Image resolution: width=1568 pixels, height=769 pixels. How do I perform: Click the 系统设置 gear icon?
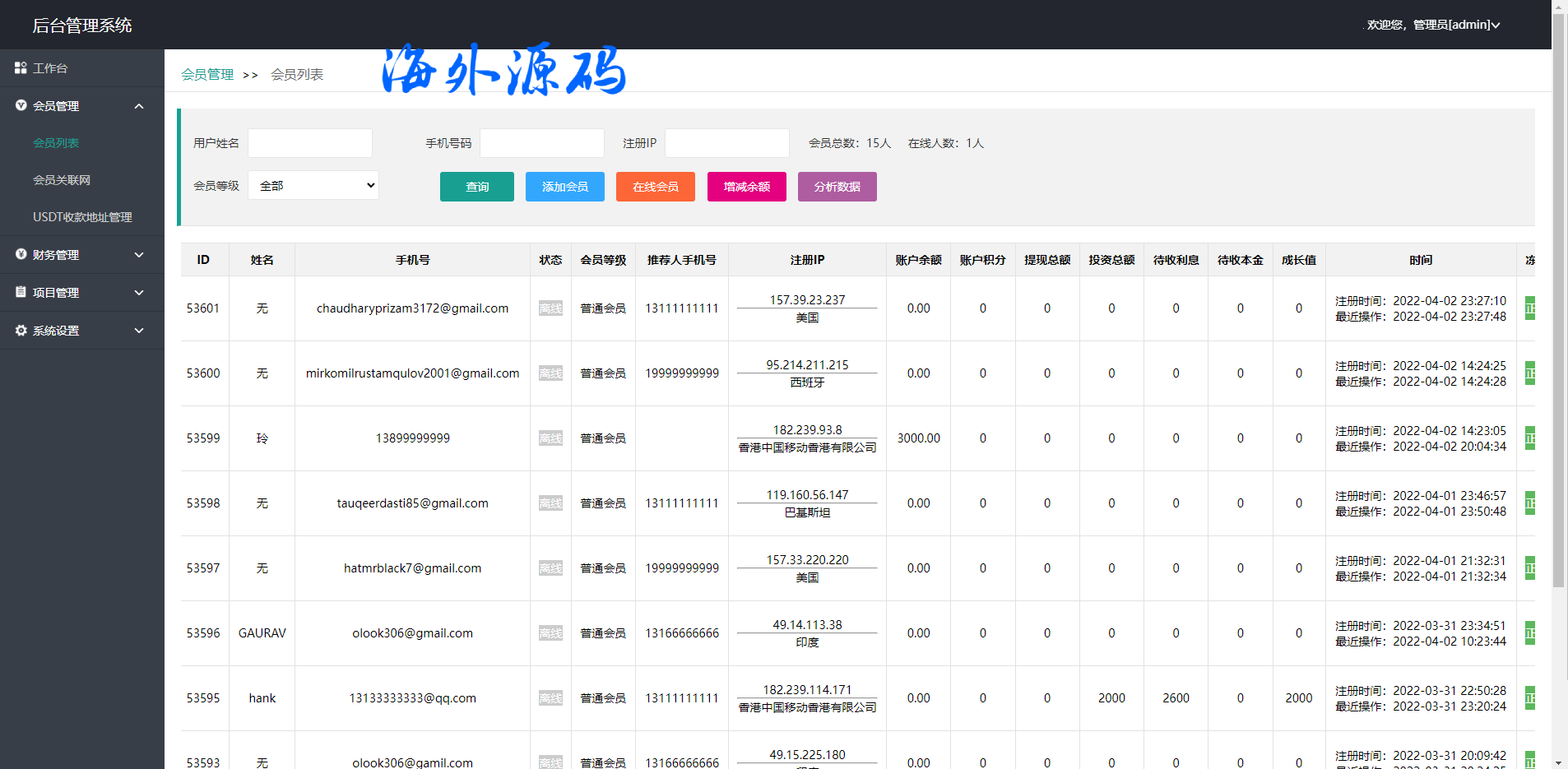click(21, 330)
